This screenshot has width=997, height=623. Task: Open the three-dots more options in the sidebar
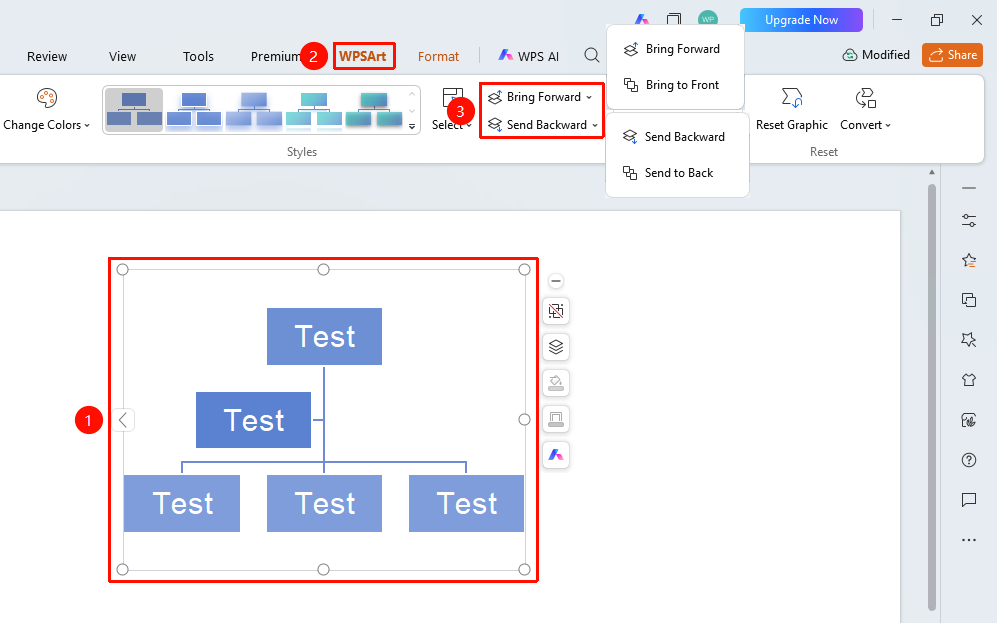pyautogui.click(x=969, y=540)
